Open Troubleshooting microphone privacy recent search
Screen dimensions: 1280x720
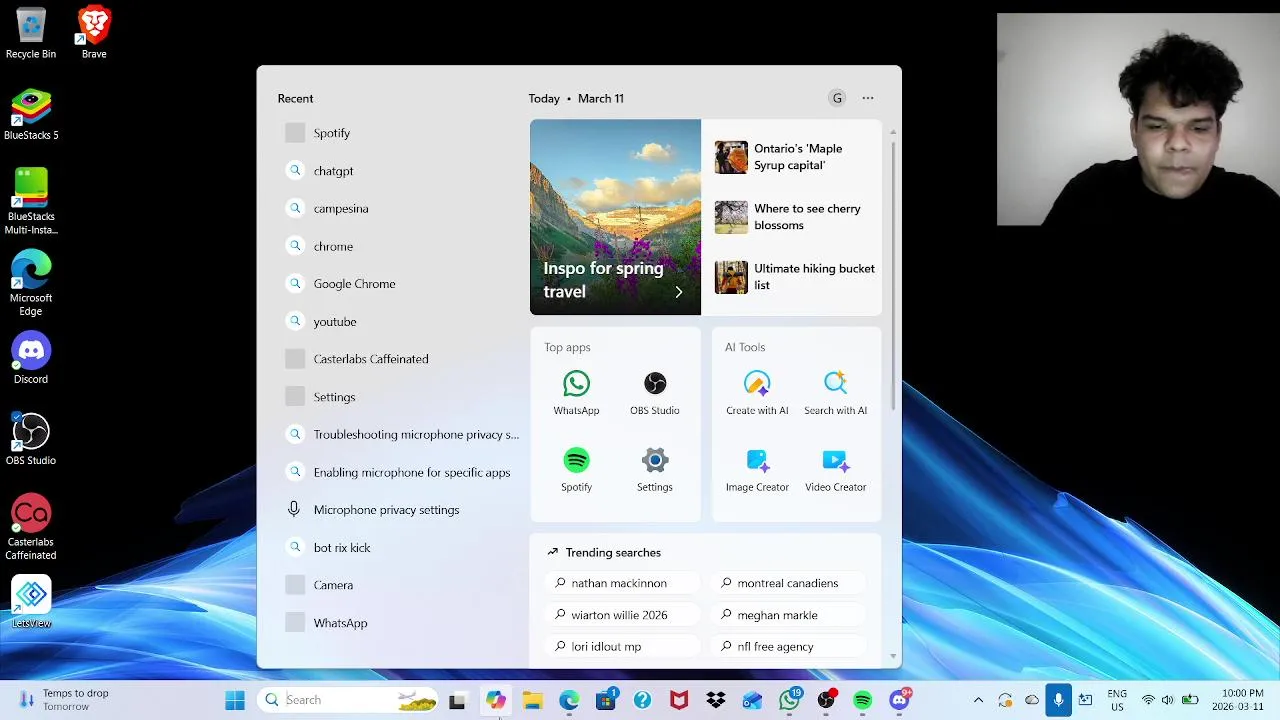(x=400, y=435)
